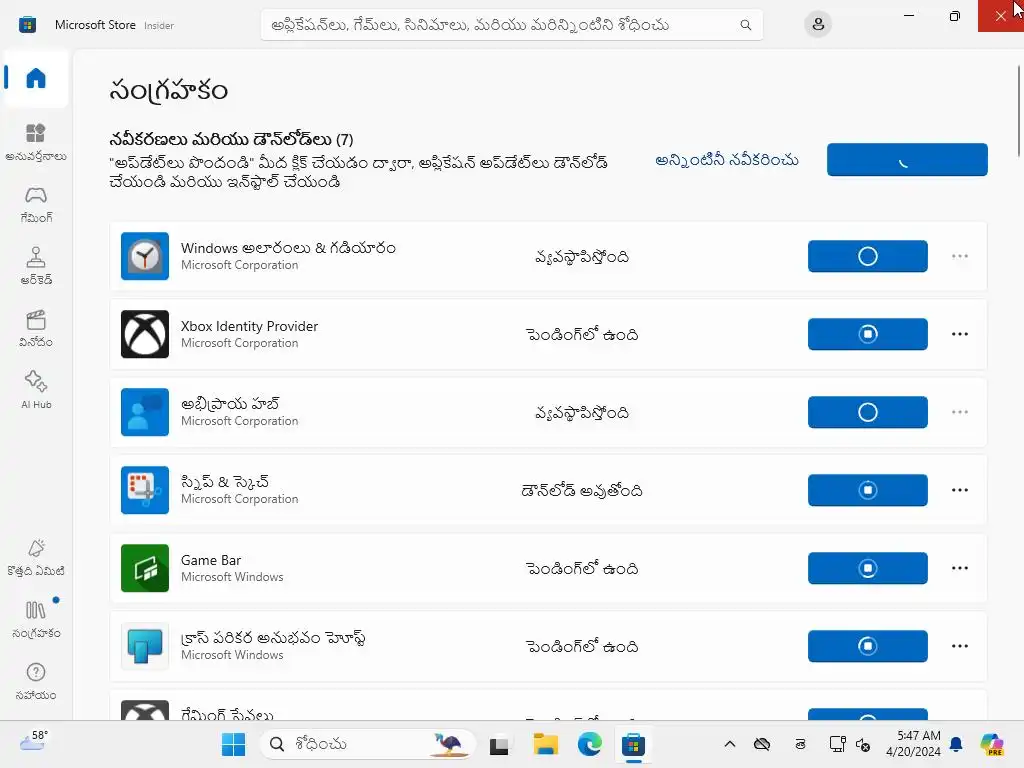
Task: Open Copilot preview icon in taskbar
Action: pyautogui.click(x=993, y=744)
